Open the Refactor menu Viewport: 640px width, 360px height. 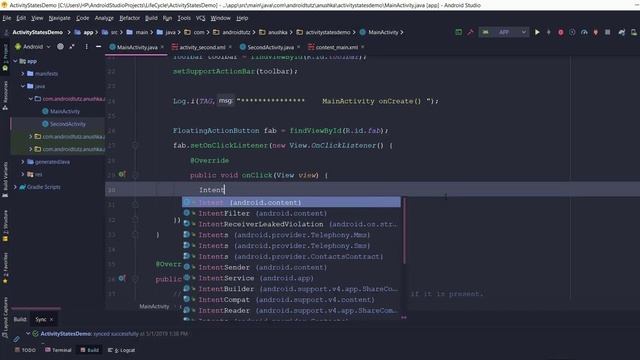point(129,18)
